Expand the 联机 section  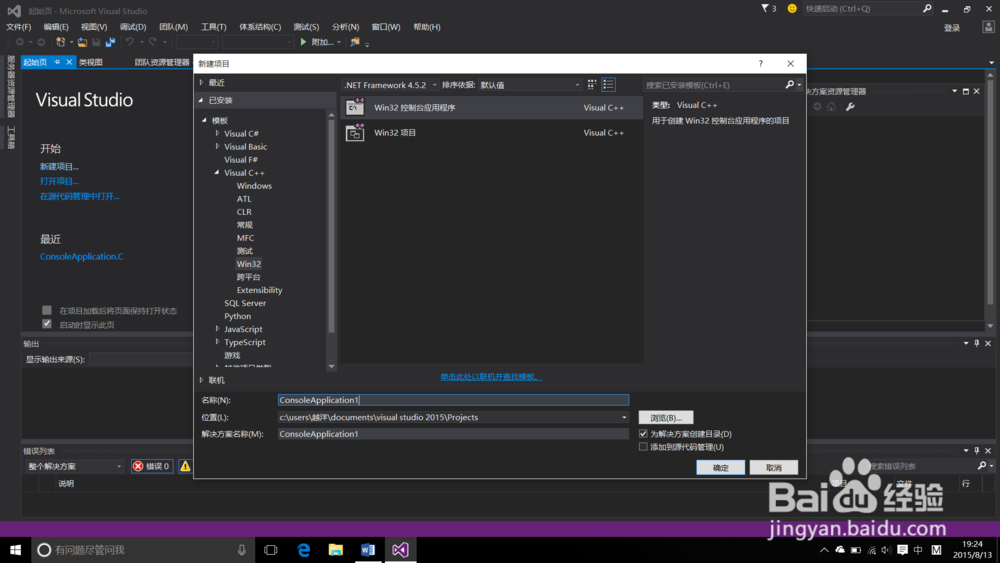click(x=202, y=380)
